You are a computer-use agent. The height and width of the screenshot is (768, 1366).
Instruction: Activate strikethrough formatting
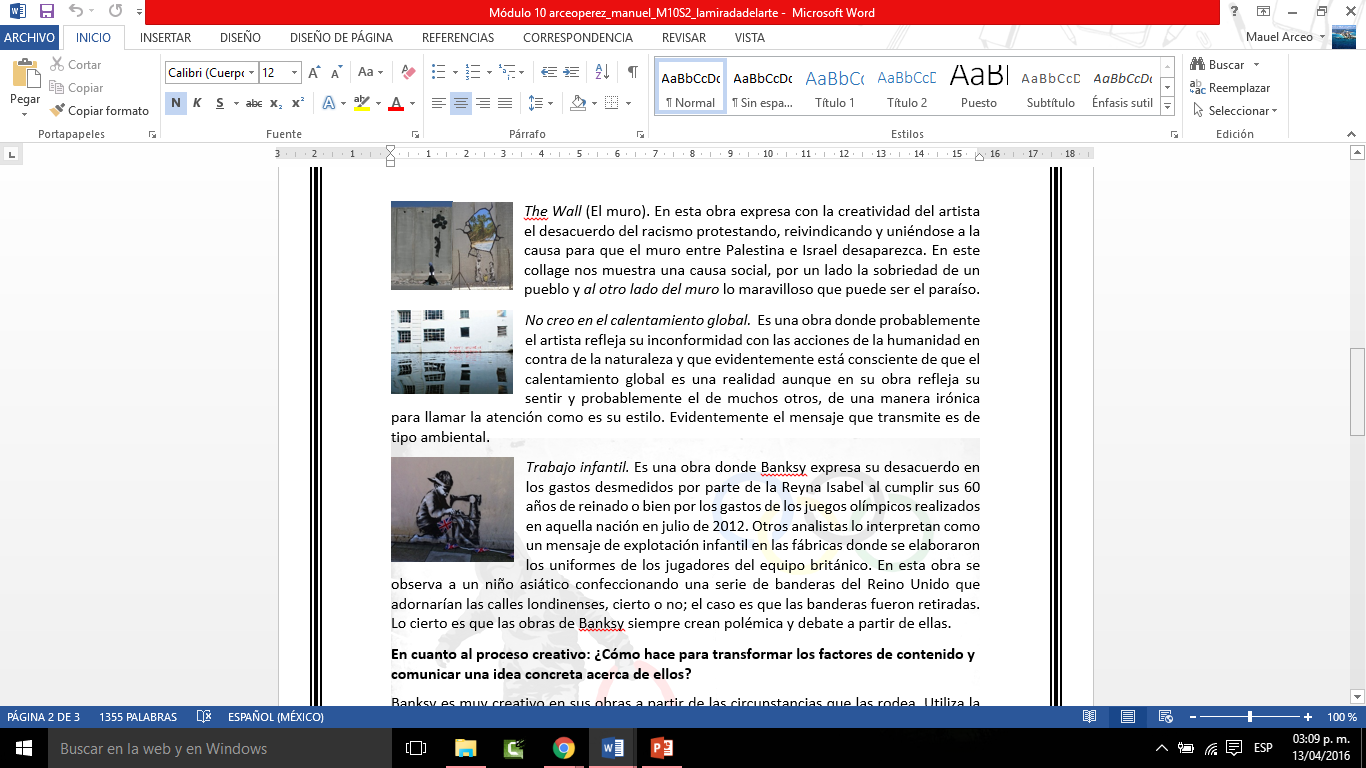point(253,102)
